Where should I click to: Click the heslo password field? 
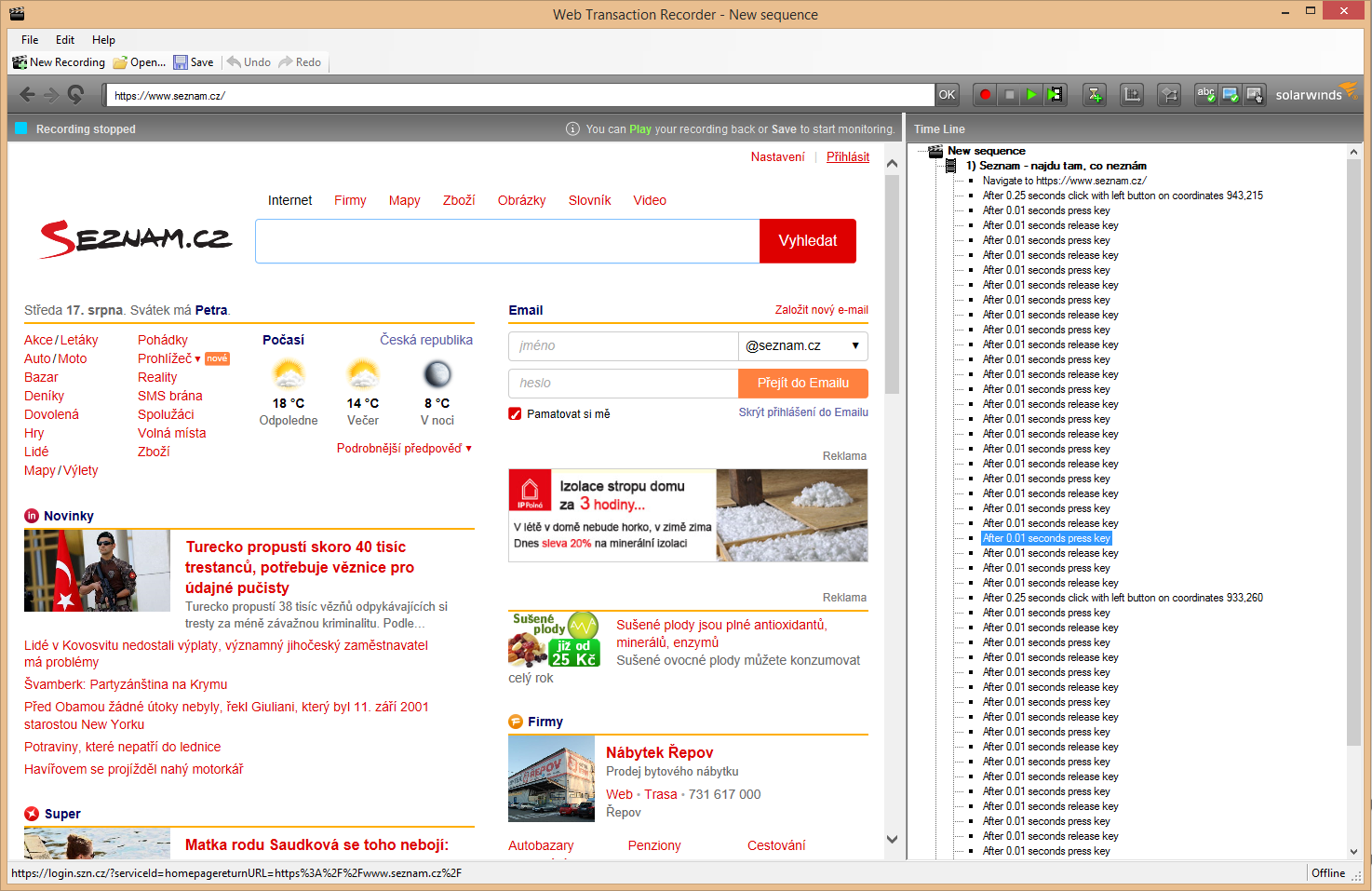(624, 384)
